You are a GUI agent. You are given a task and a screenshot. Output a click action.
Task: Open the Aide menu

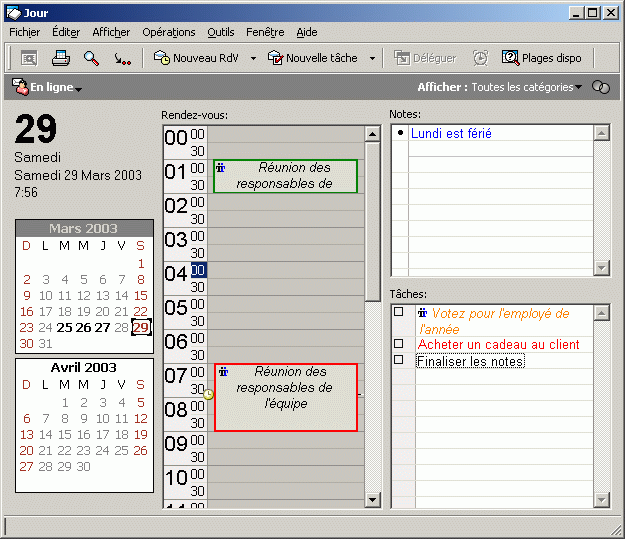point(307,32)
